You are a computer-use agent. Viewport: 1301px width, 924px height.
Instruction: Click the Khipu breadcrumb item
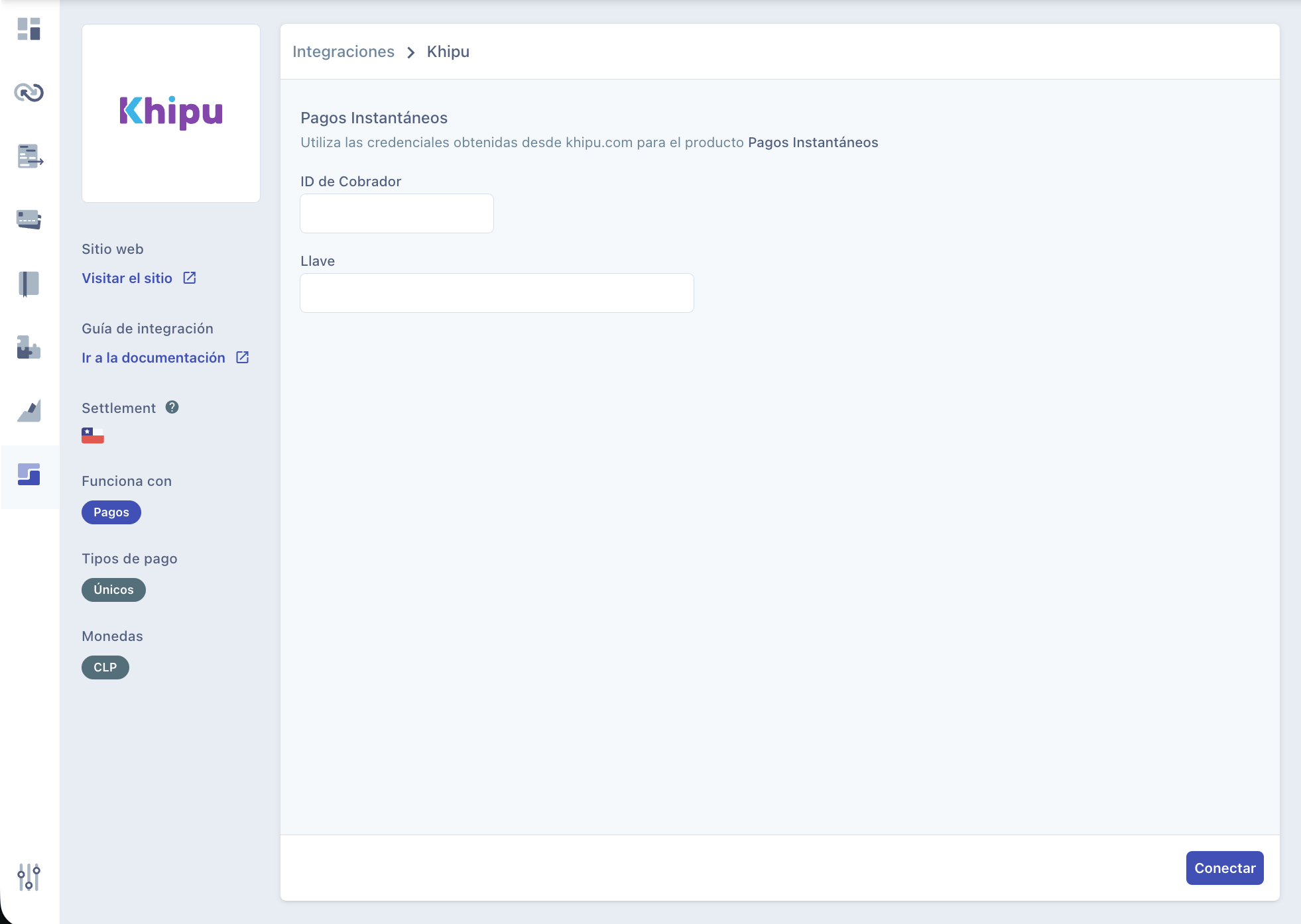click(448, 52)
